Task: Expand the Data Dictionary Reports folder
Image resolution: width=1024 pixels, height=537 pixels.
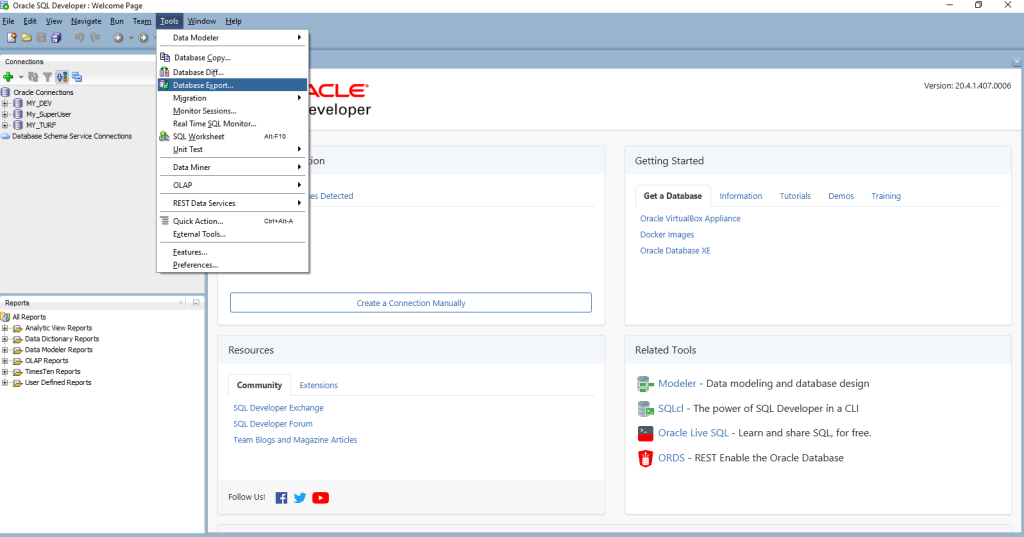Action: pos(5,339)
